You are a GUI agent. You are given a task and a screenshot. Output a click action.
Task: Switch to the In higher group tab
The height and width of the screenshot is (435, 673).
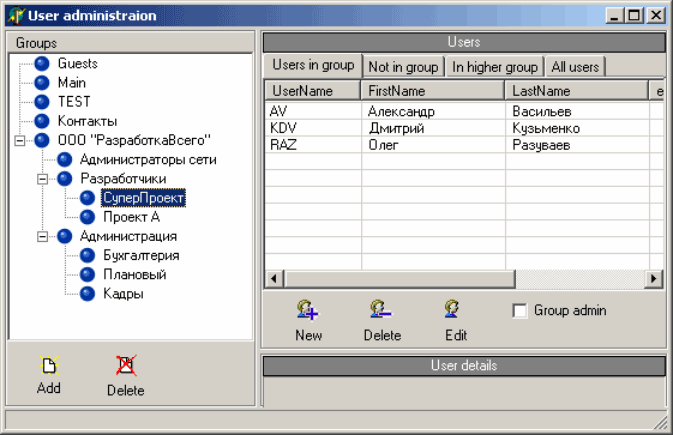(x=494, y=67)
